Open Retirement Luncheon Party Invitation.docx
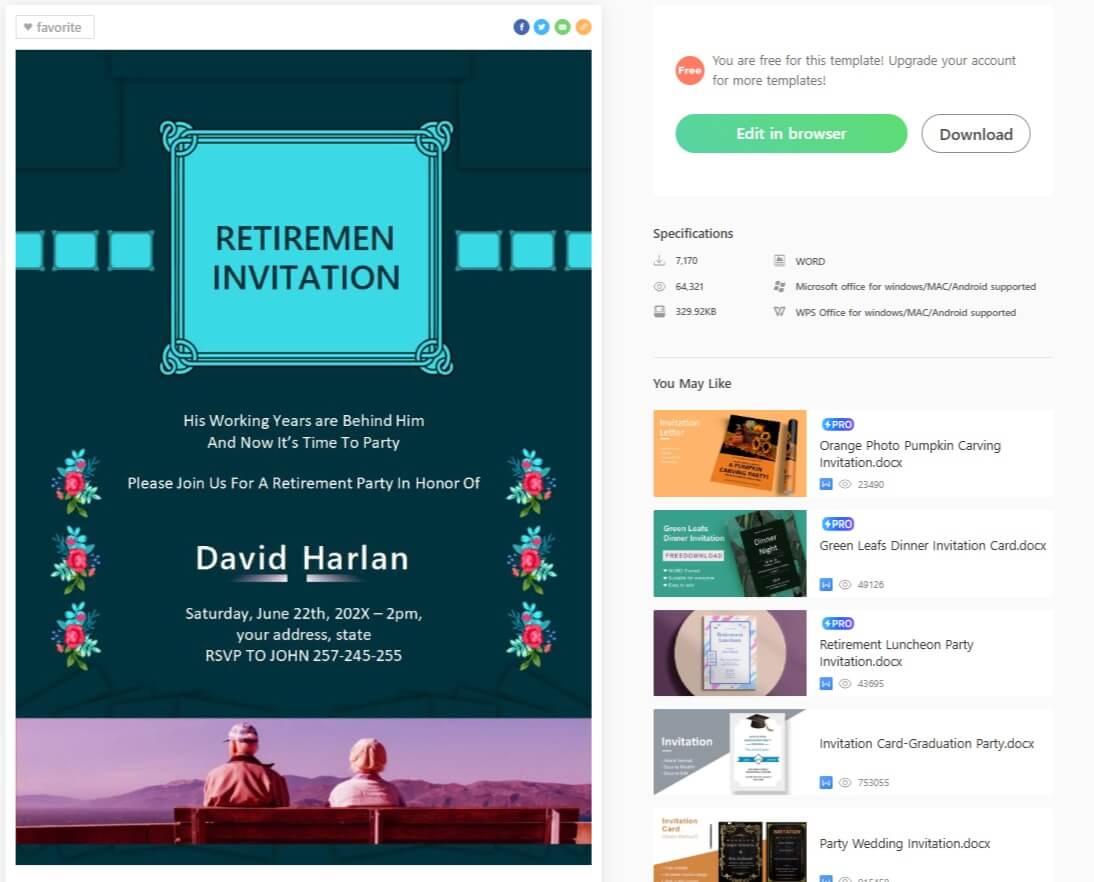This screenshot has width=1094, height=882. tap(896, 653)
